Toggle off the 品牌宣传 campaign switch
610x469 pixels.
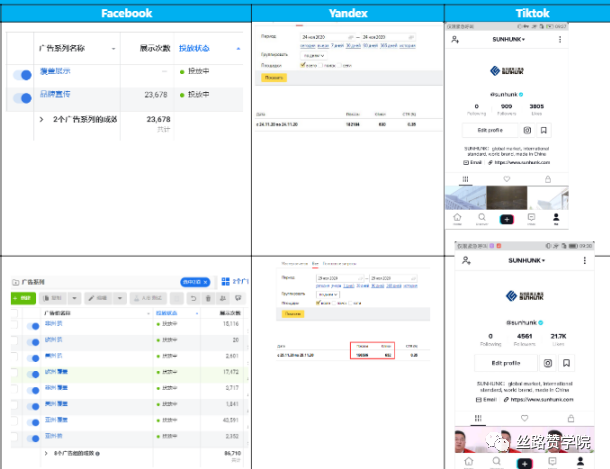22,97
